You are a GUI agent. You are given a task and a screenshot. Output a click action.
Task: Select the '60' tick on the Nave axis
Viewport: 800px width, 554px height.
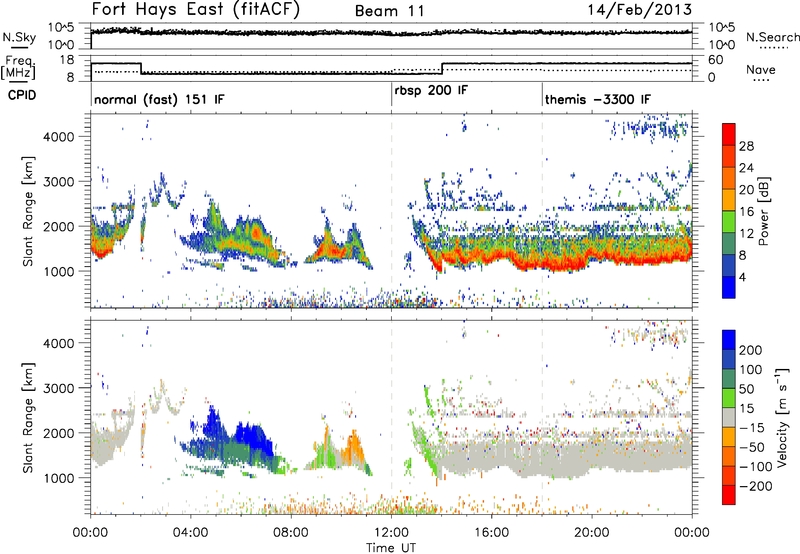click(x=715, y=60)
